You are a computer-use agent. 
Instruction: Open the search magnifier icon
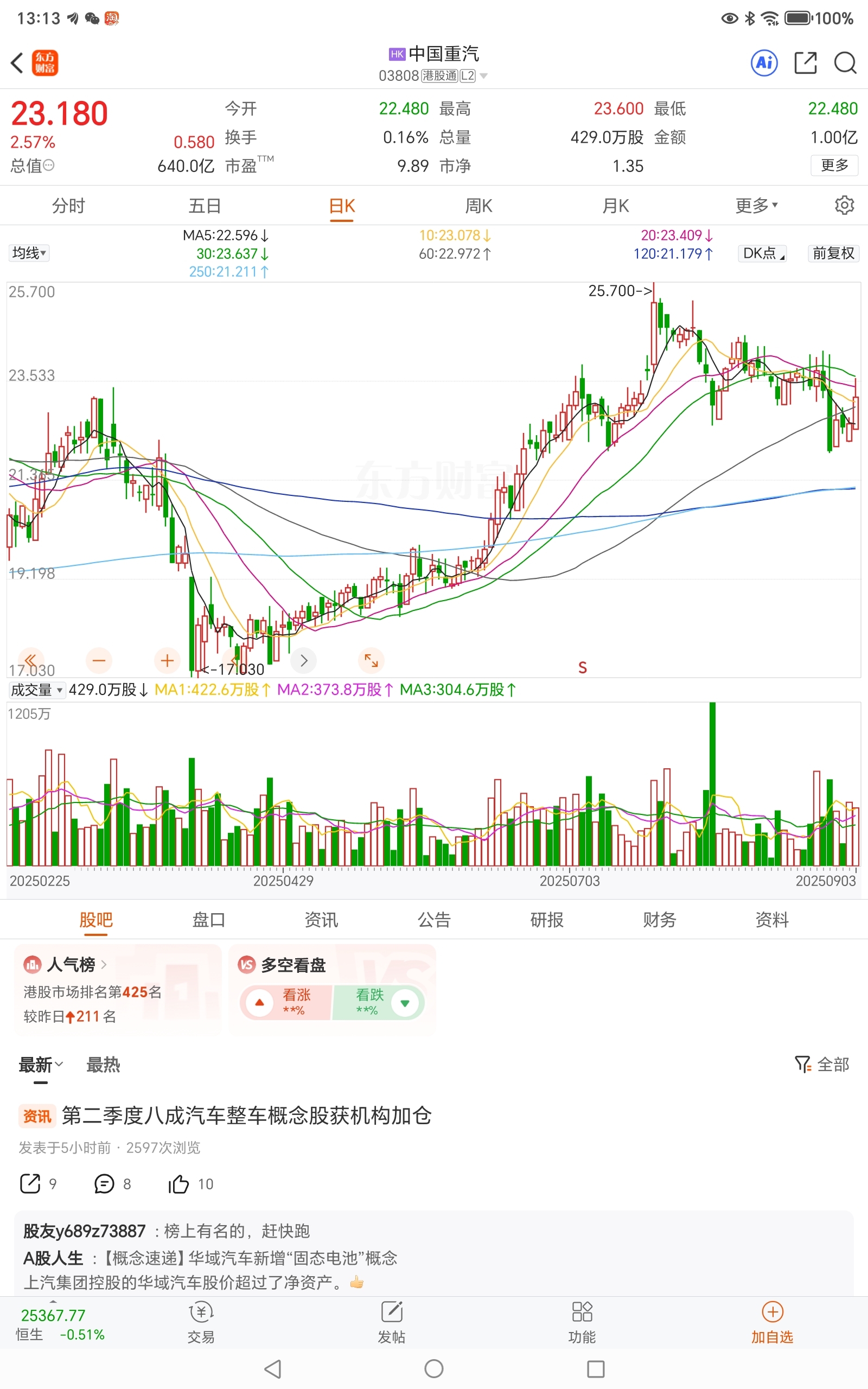[845, 62]
